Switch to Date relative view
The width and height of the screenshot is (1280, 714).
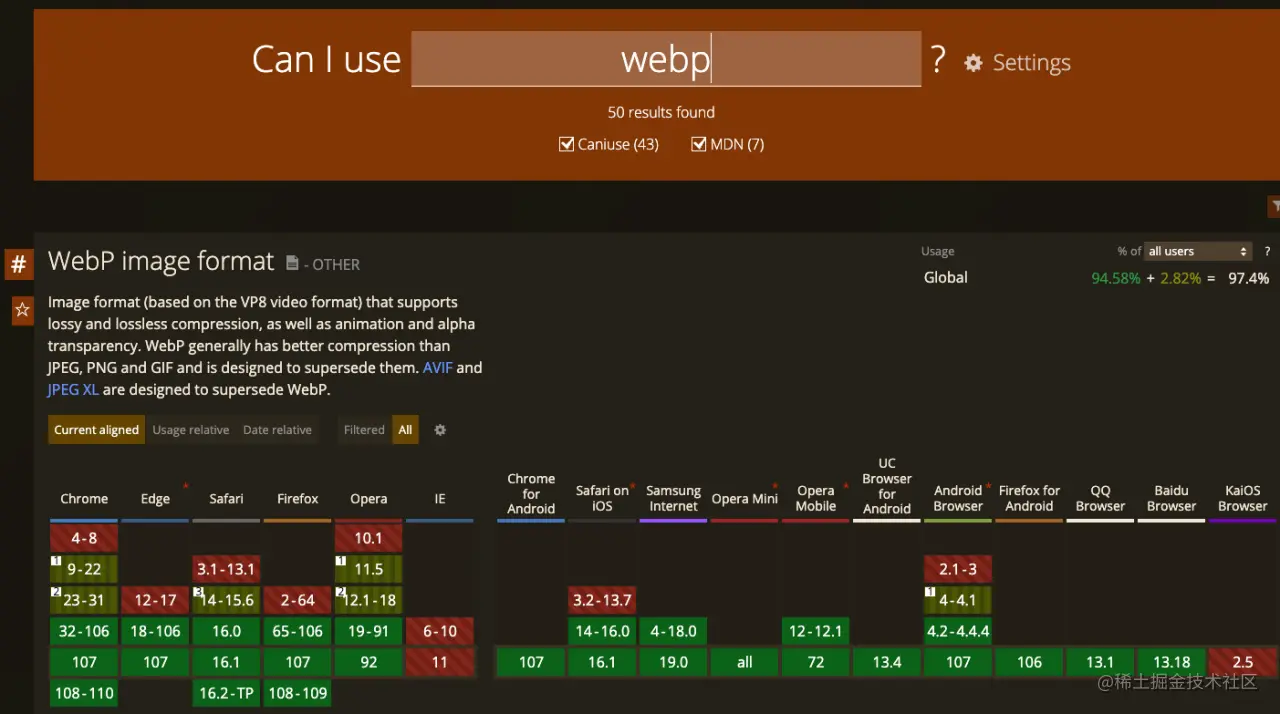pyautogui.click(x=277, y=430)
